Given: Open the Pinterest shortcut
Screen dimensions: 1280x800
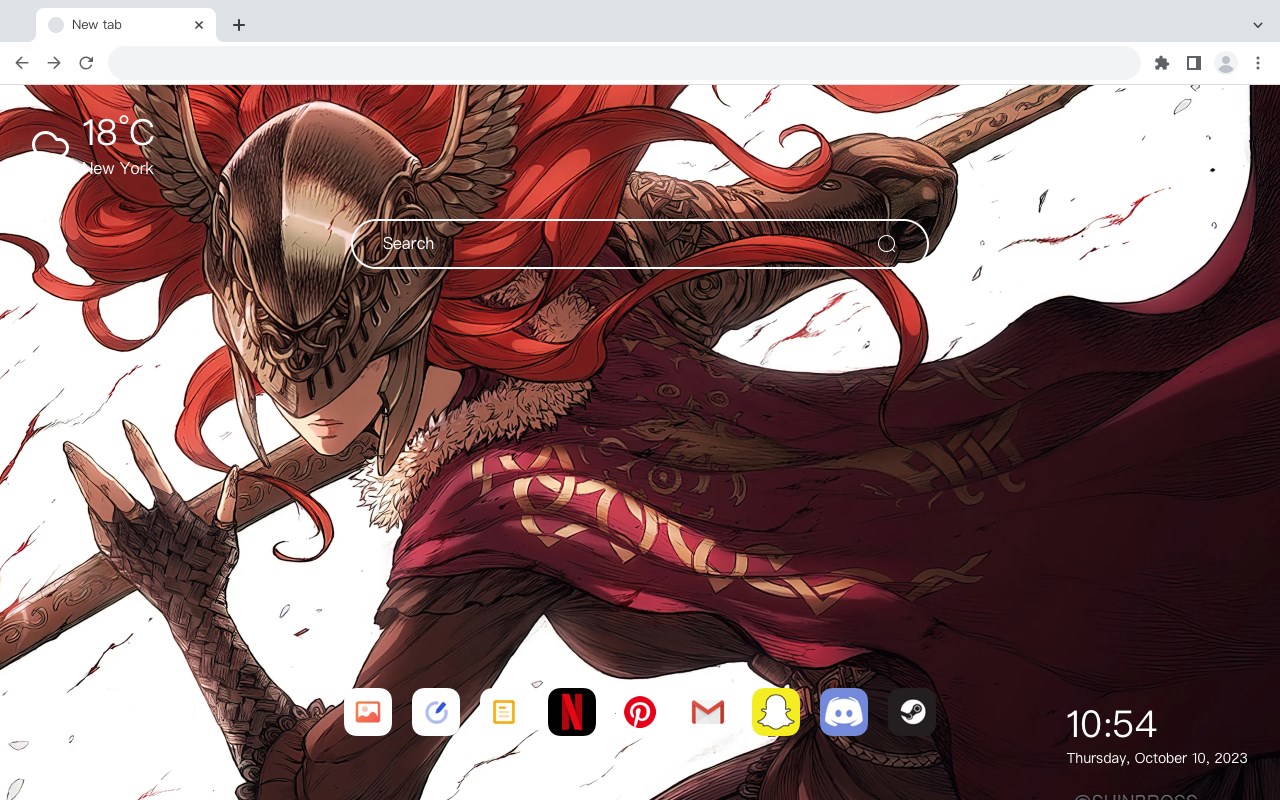Looking at the screenshot, I should coord(640,712).
